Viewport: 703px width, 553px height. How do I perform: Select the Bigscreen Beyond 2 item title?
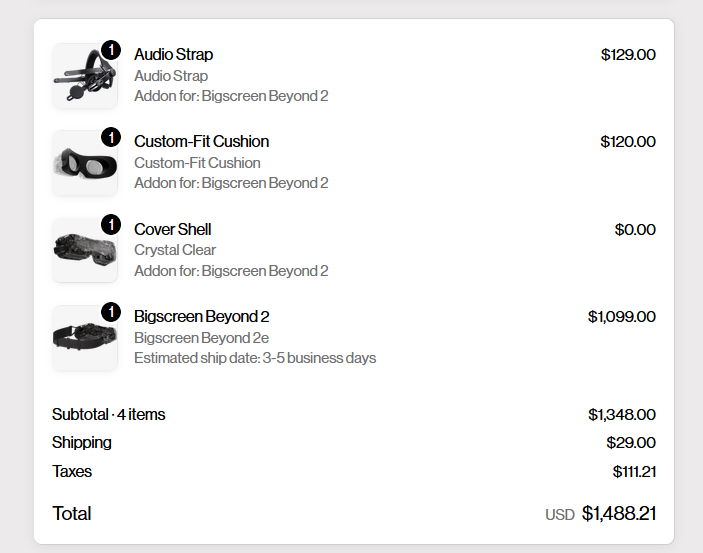pos(202,316)
